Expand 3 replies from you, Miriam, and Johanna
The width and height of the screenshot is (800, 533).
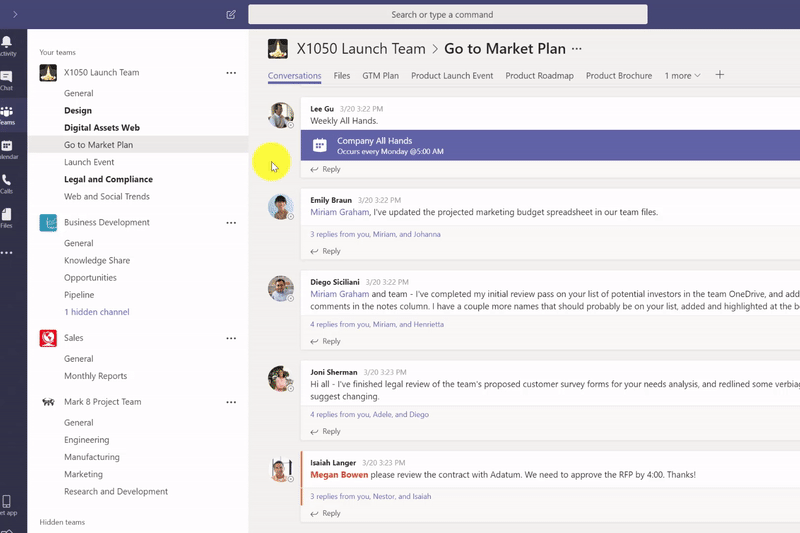pos(375,234)
